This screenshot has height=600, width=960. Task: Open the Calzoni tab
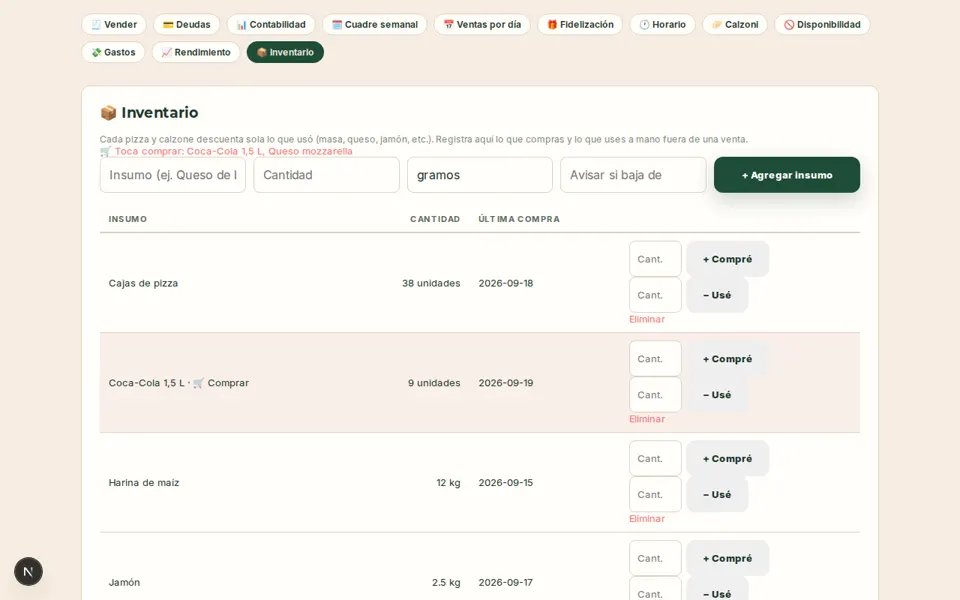point(735,24)
